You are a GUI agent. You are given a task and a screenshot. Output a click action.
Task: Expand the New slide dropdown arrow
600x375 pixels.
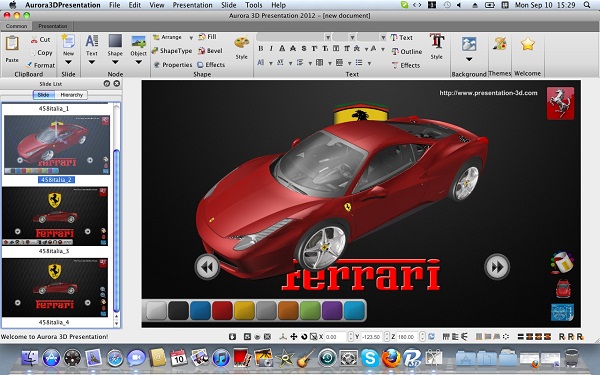[68, 62]
